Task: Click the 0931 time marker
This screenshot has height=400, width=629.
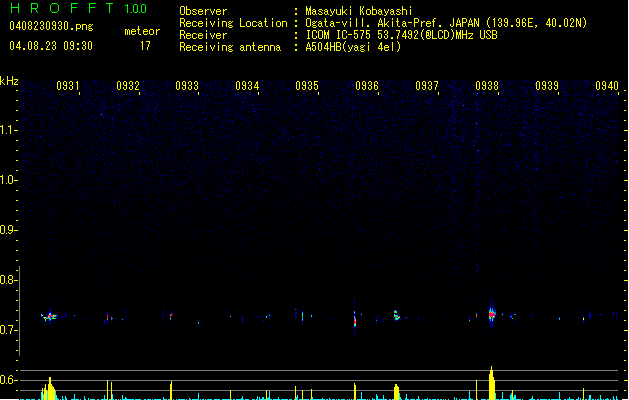Action: [x=68, y=86]
